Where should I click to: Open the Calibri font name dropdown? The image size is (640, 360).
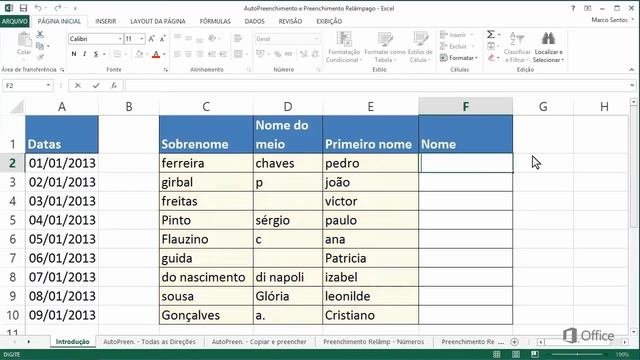click(120, 39)
